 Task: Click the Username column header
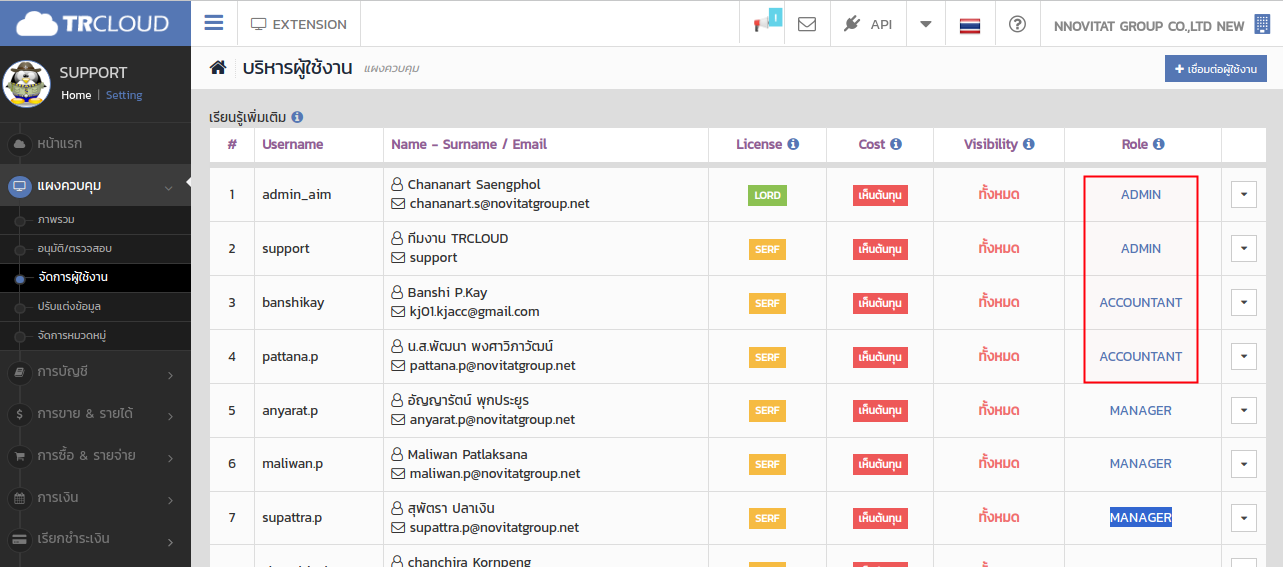293,144
